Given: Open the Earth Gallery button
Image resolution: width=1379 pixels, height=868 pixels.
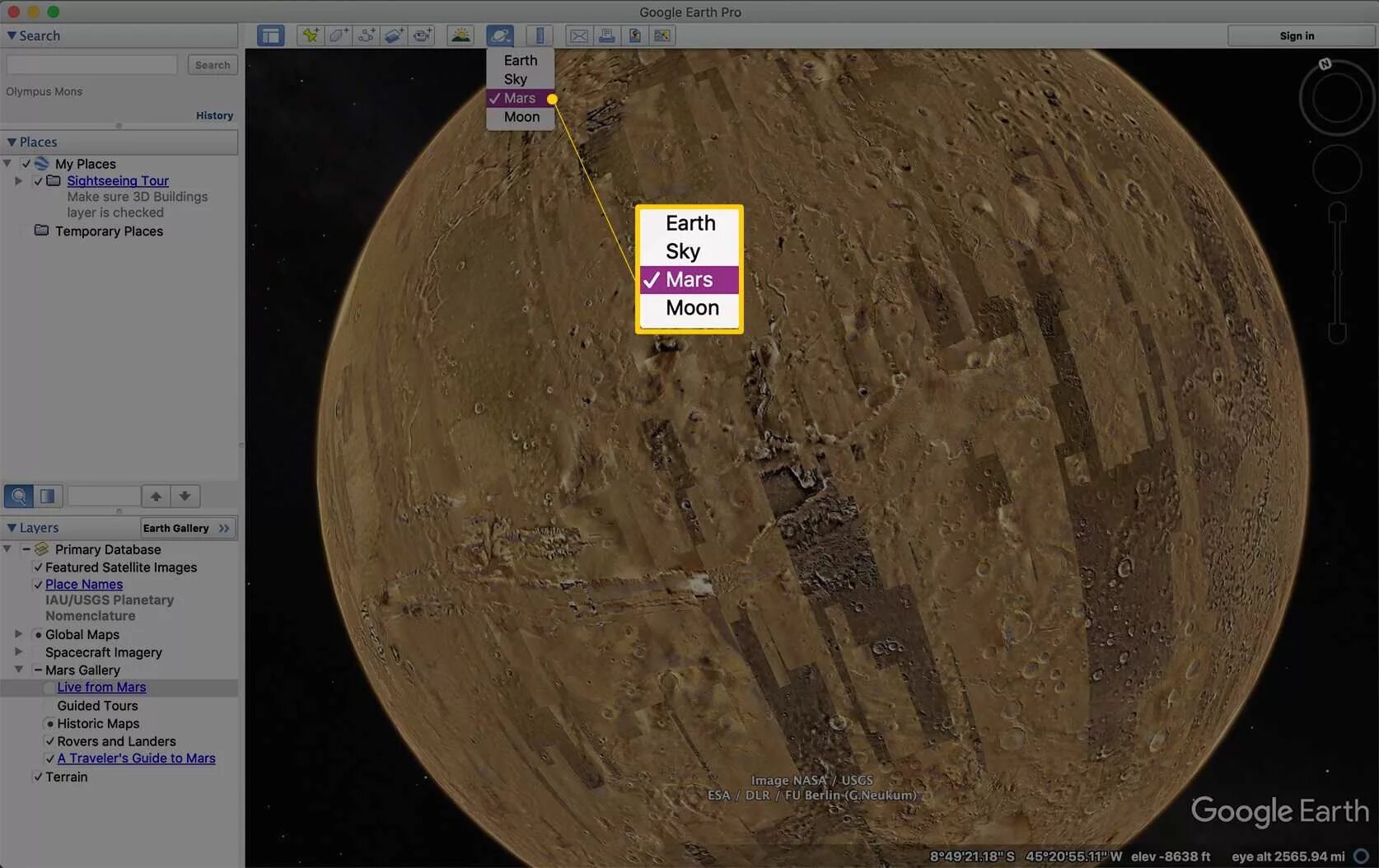Looking at the screenshot, I should tap(187, 528).
